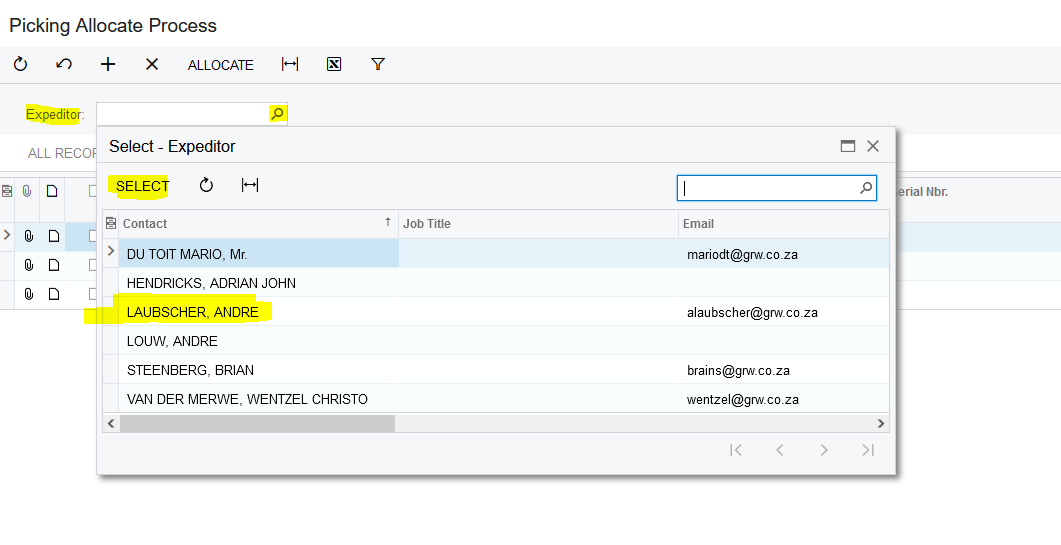Refresh the Expeditor lookup list

pos(206,185)
